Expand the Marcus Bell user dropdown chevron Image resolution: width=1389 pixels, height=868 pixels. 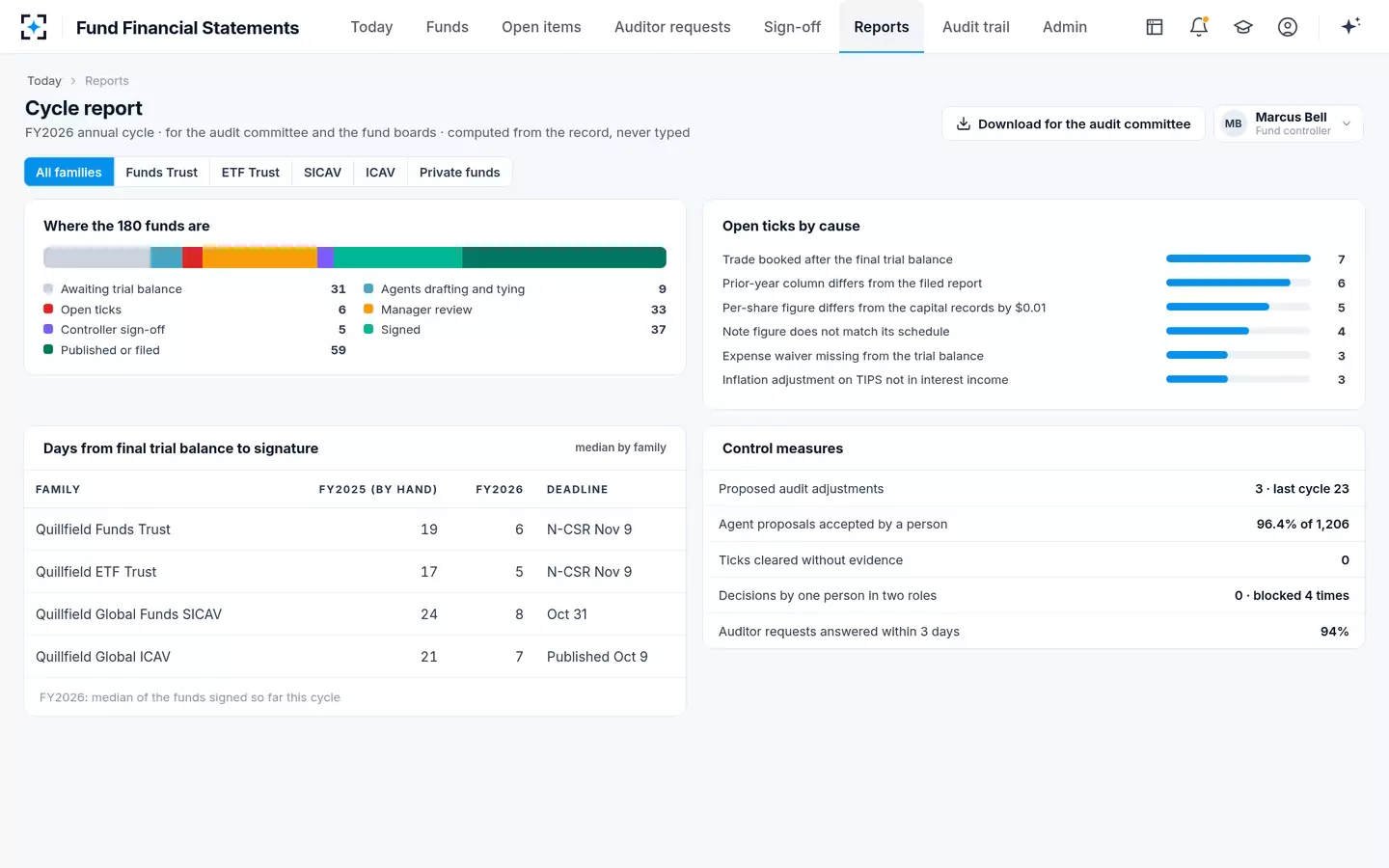pyautogui.click(x=1347, y=123)
